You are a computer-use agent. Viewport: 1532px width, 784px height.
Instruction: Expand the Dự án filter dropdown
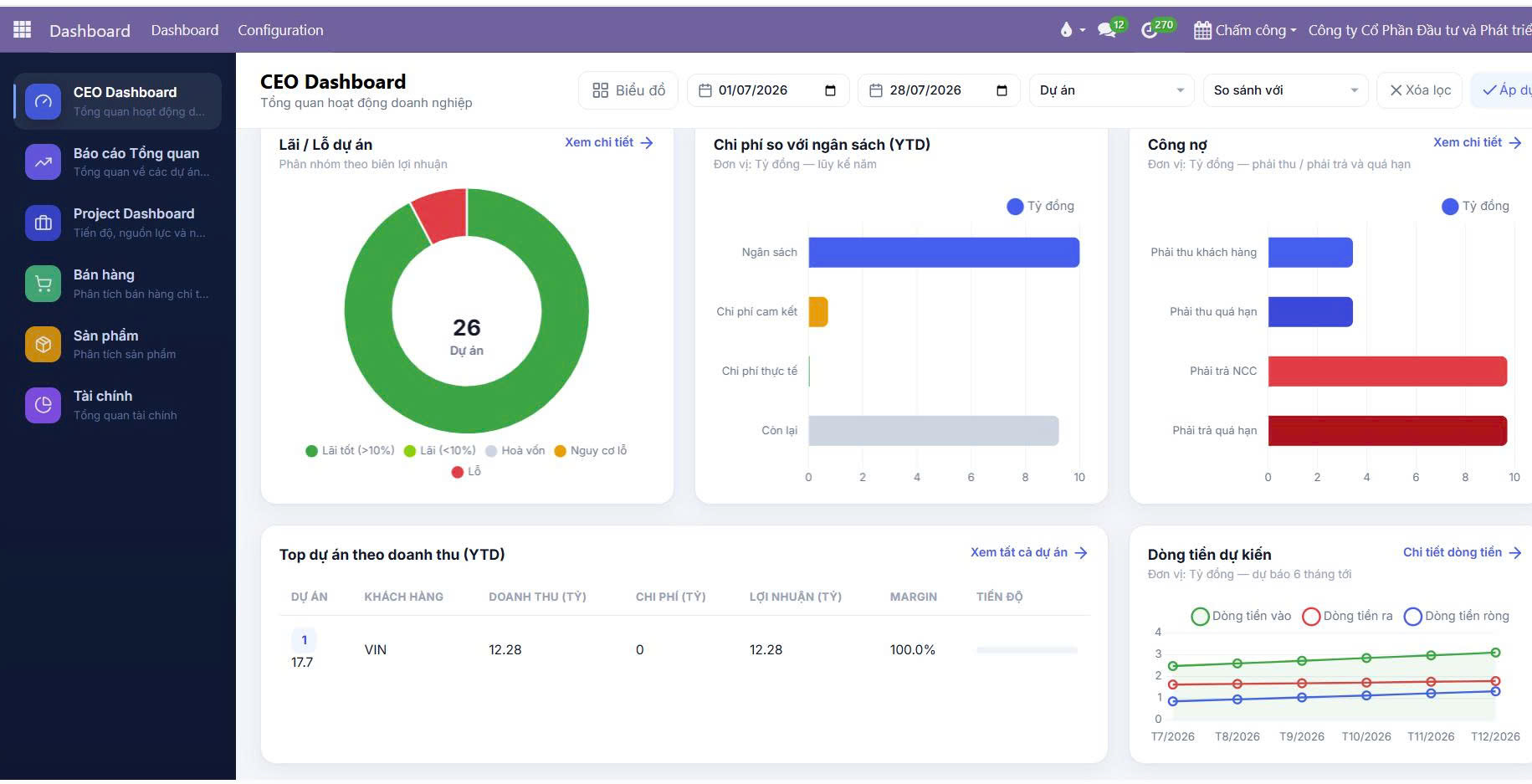pyautogui.click(x=1112, y=90)
